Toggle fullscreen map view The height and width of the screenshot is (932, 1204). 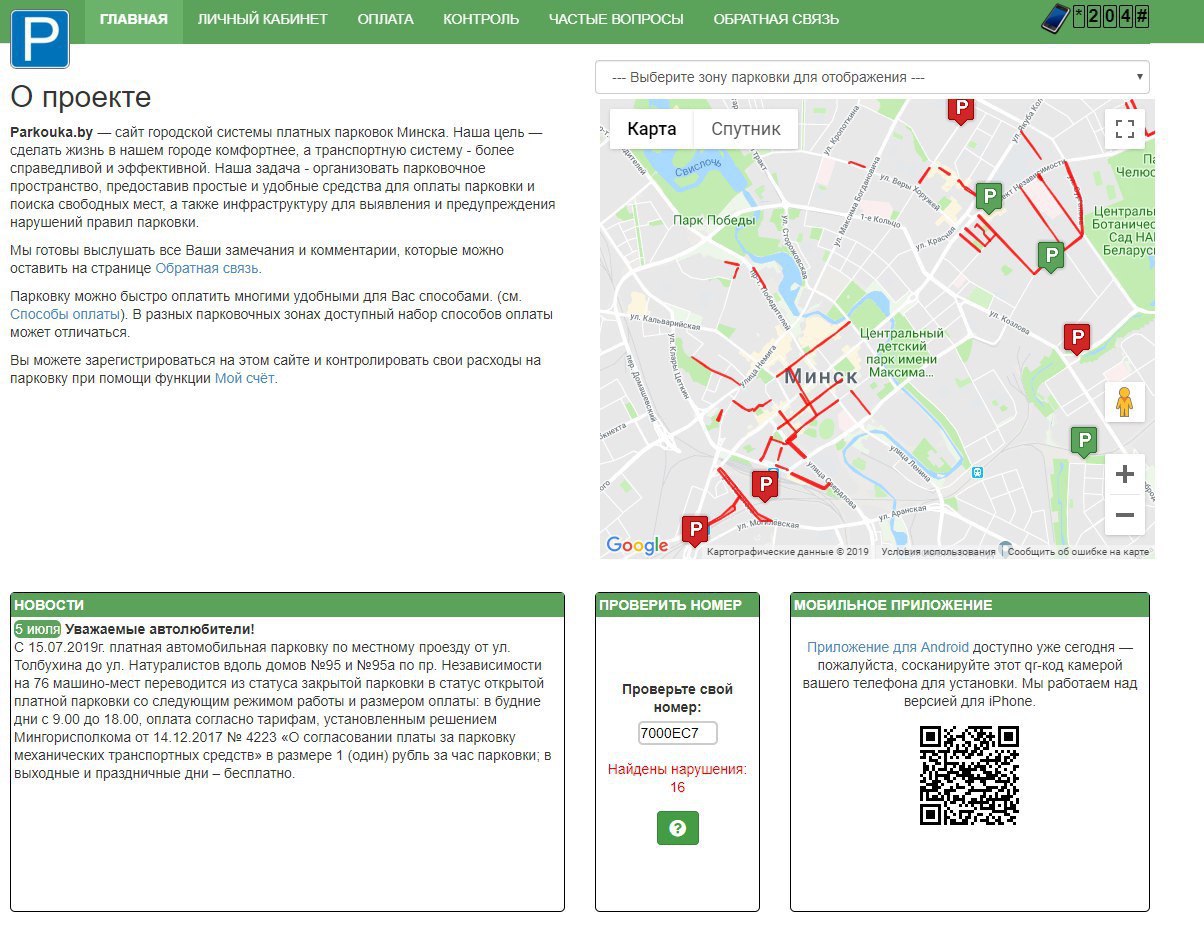coord(1125,128)
